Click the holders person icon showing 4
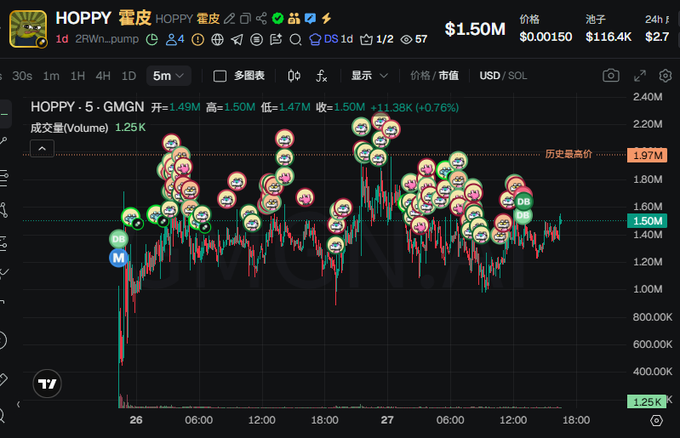680x438 pixels. click(175, 39)
